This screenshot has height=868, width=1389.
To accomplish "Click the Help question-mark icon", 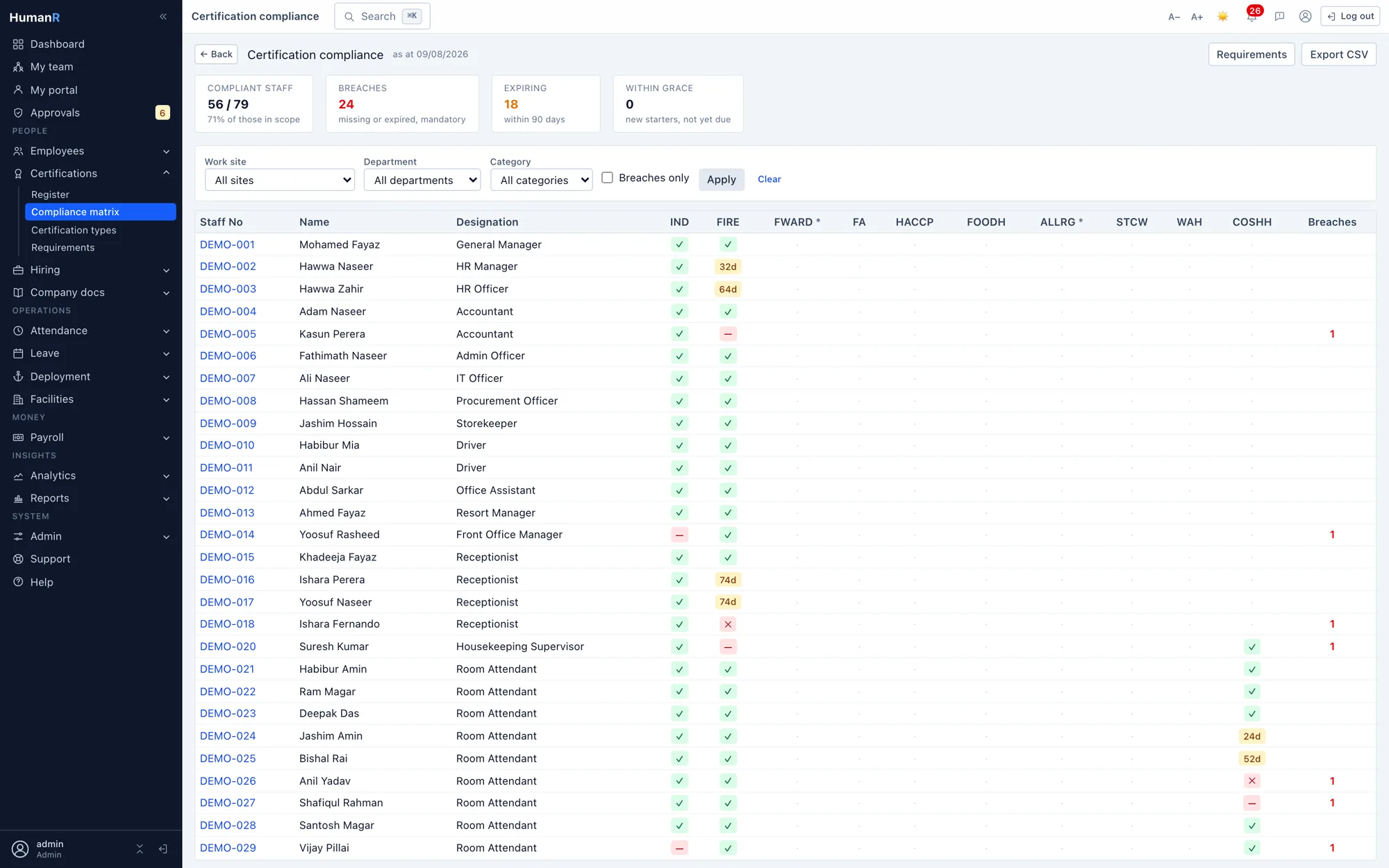I will pyautogui.click(x=18, y=582).
